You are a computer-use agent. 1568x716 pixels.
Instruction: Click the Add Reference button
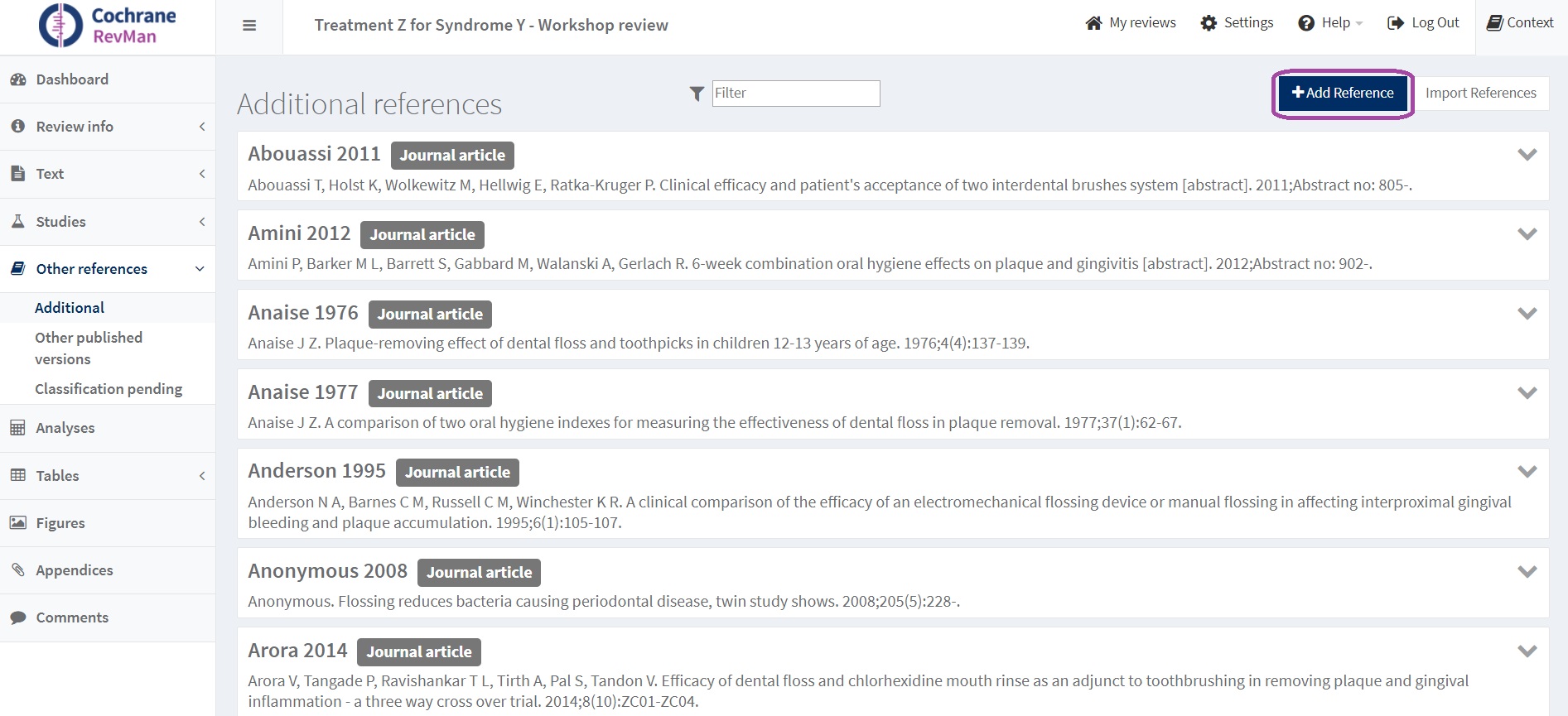[x=1343, y=94]
